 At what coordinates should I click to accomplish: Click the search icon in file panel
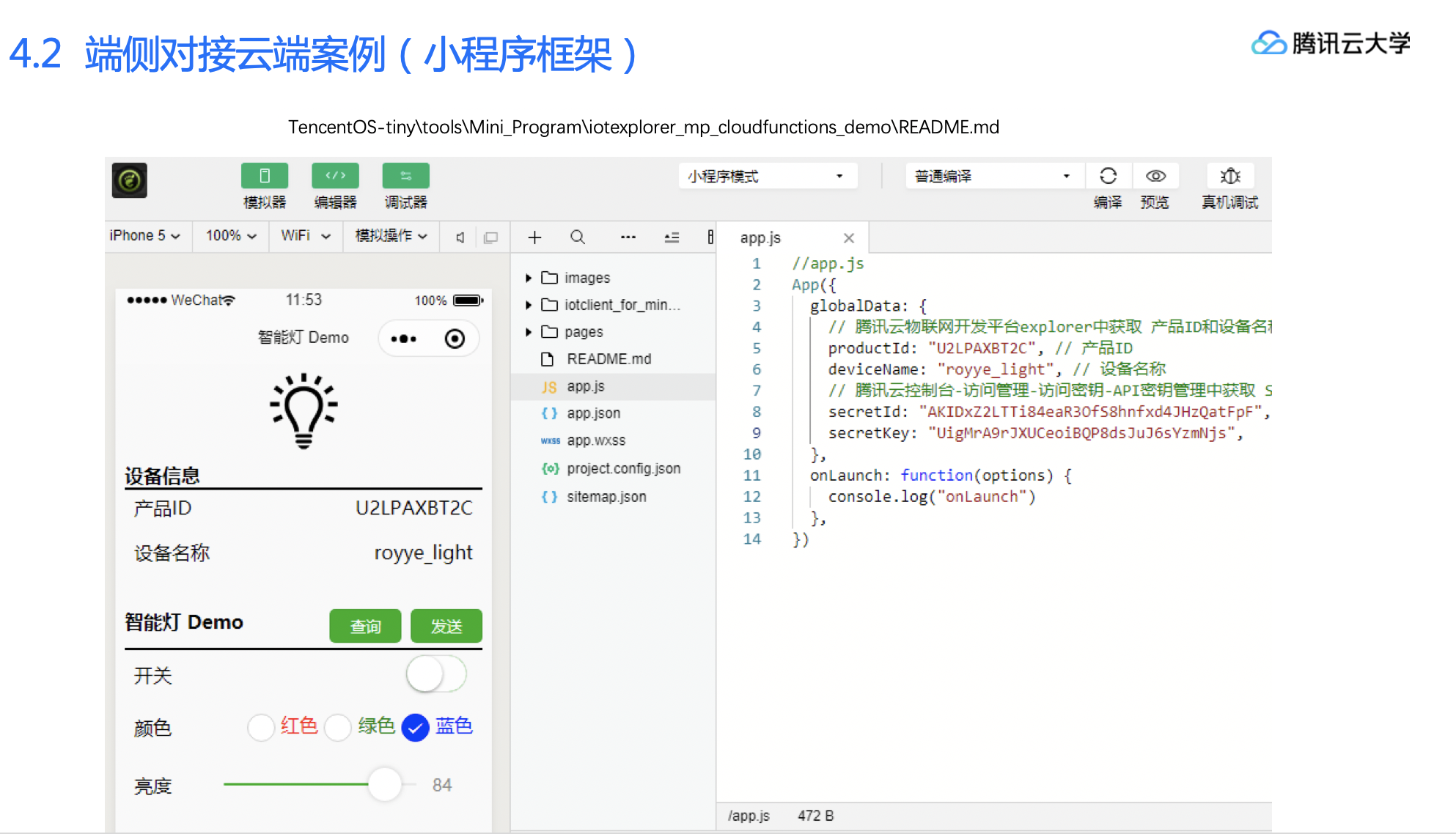coord(578,237)
